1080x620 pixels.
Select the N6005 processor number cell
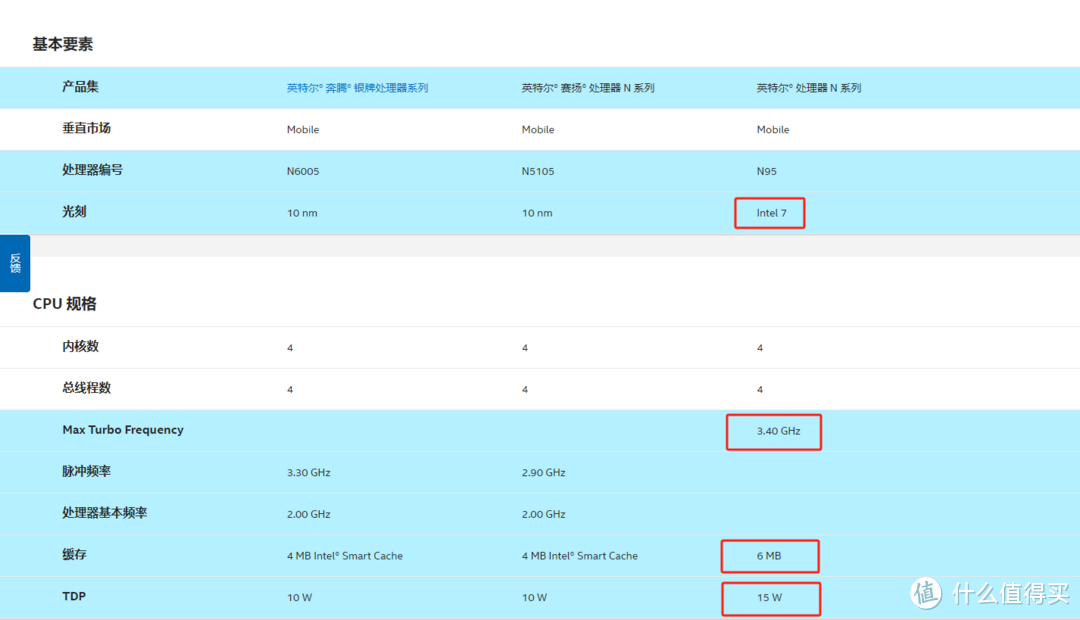pyautogui.click(x=303, y=172)
